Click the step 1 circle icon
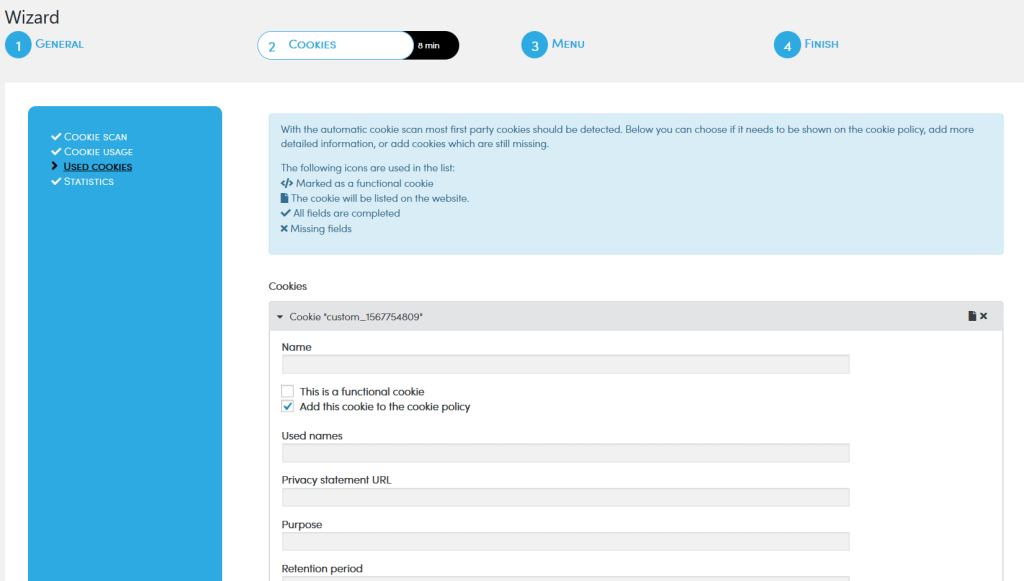This screenshot has height=581, width=1024. pyautogui.click(x=18, y=45)
